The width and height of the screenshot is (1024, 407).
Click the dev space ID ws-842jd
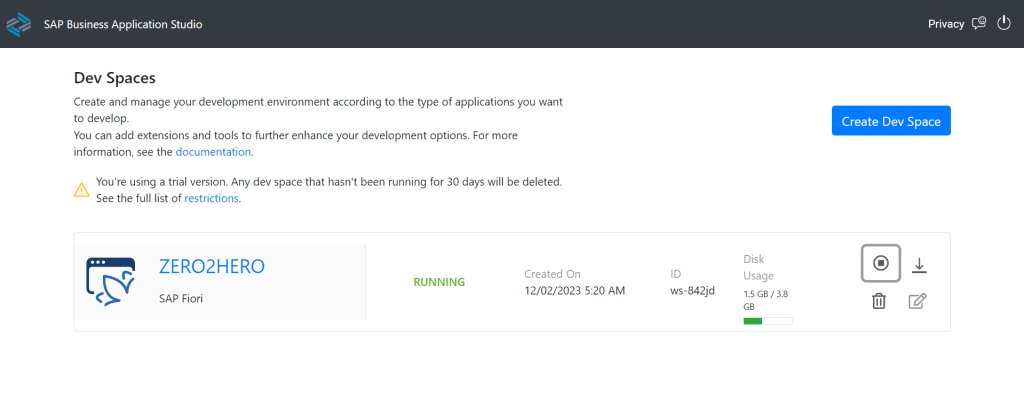click(x=692, y=291)
